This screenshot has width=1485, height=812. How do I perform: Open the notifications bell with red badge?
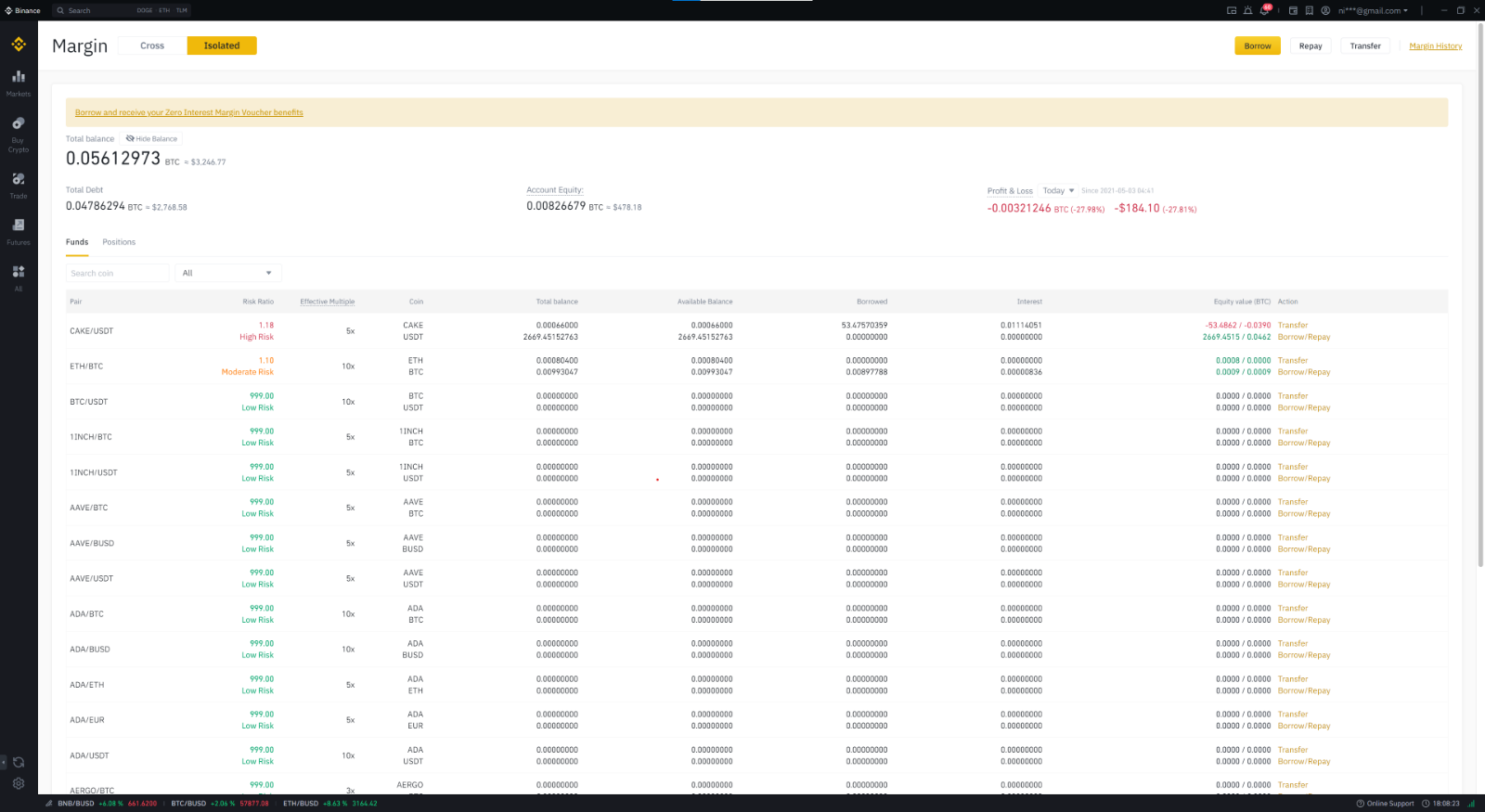1264,10
